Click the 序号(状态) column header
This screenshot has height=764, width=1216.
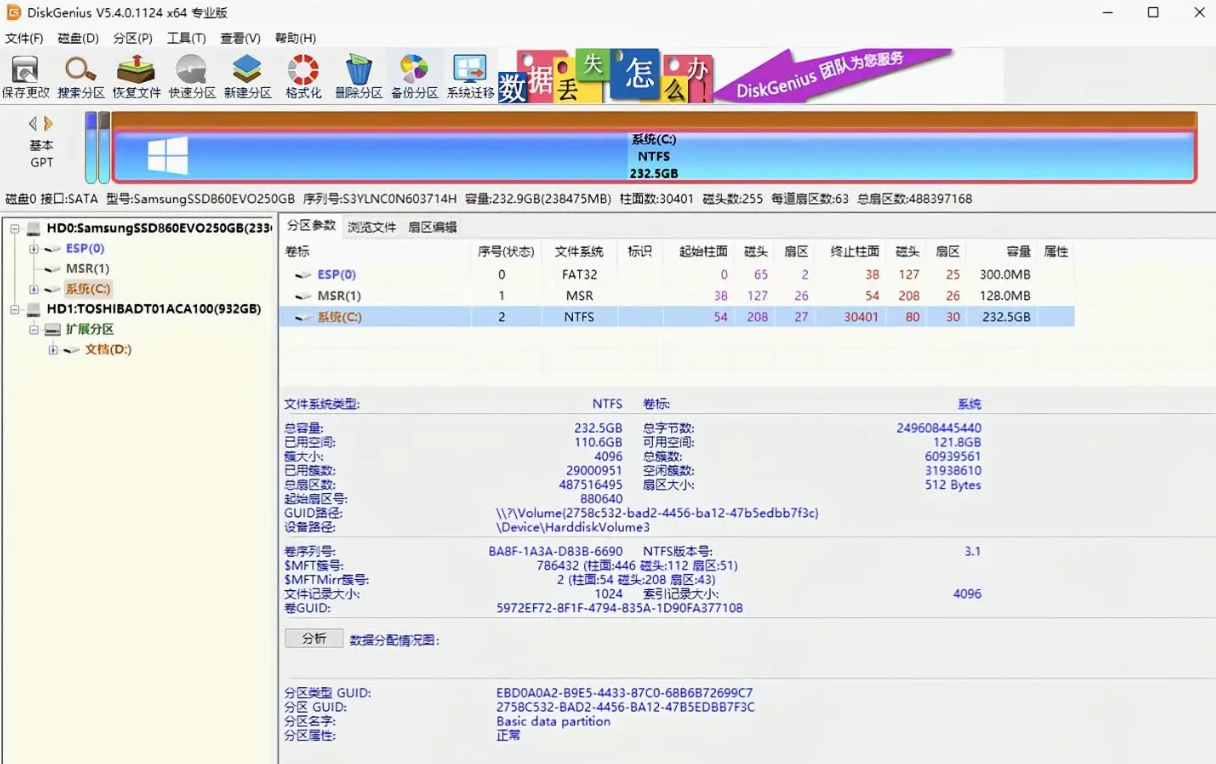(505, 252)
